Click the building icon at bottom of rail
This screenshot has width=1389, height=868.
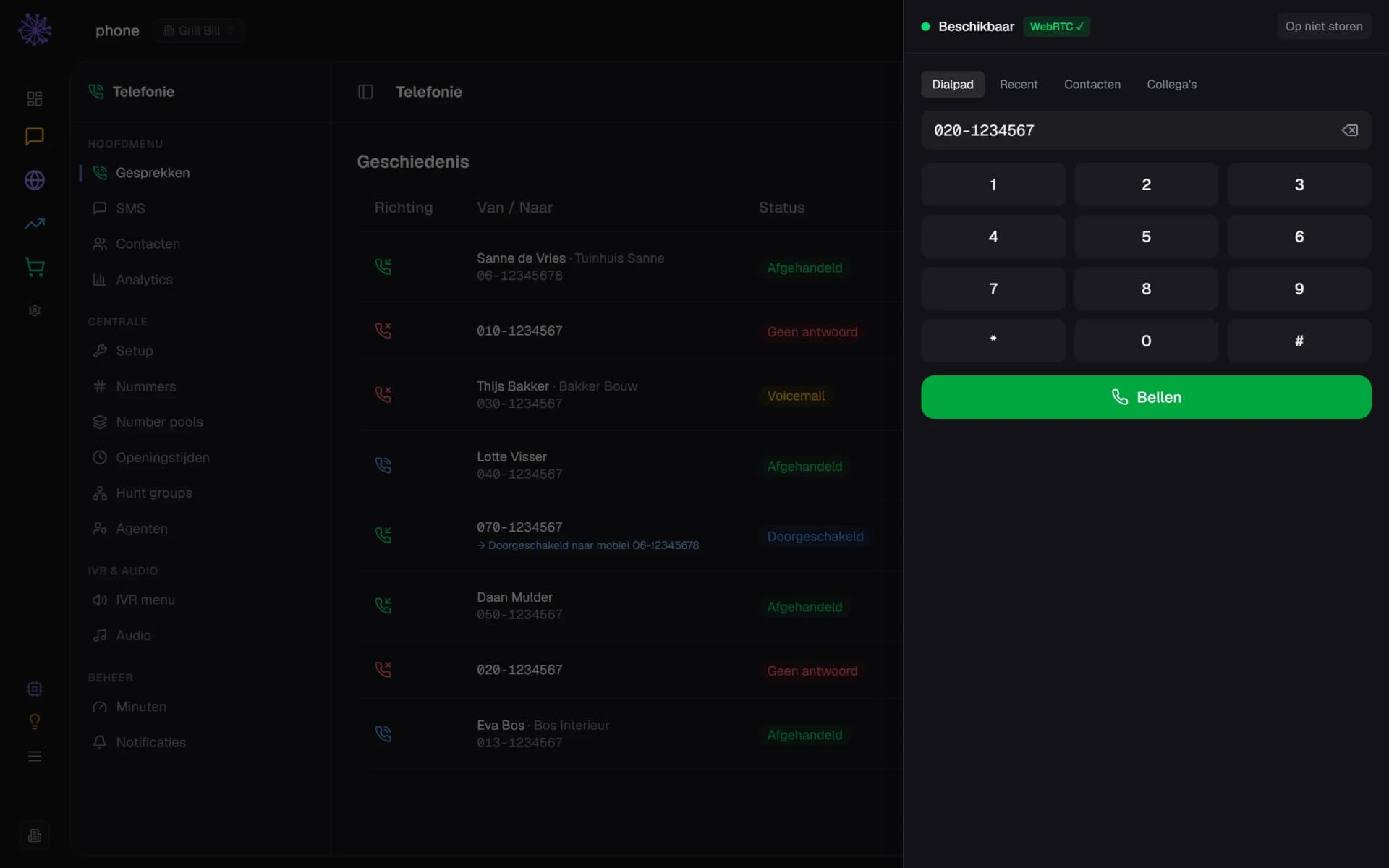click(x=35, y=835)
